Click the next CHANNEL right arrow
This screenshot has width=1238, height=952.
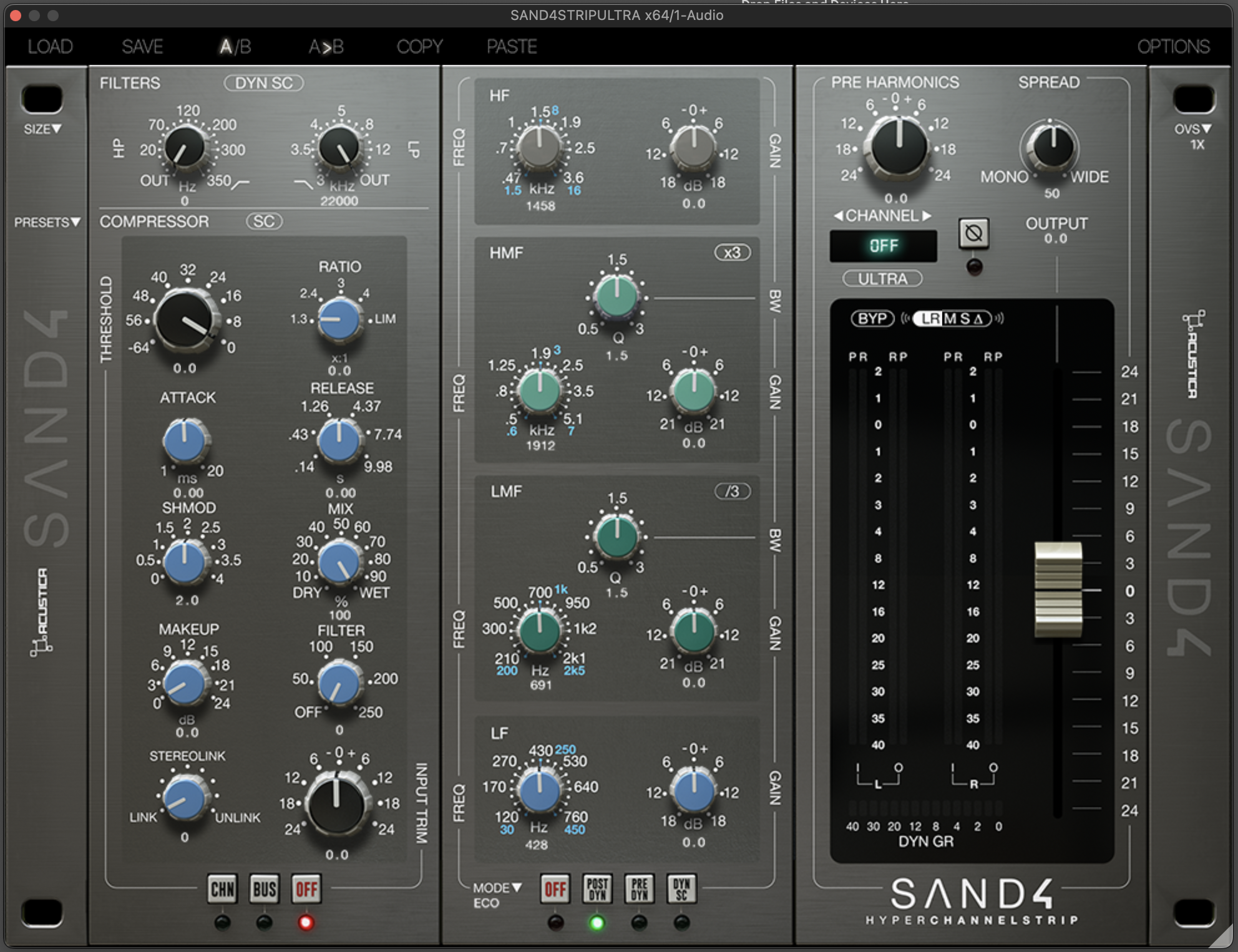(927, 216)
